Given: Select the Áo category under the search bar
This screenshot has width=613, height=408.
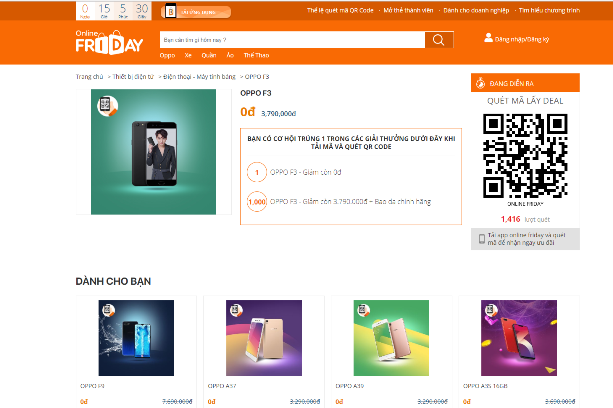Looking at the screenshot, I should [x=230, y=55].
